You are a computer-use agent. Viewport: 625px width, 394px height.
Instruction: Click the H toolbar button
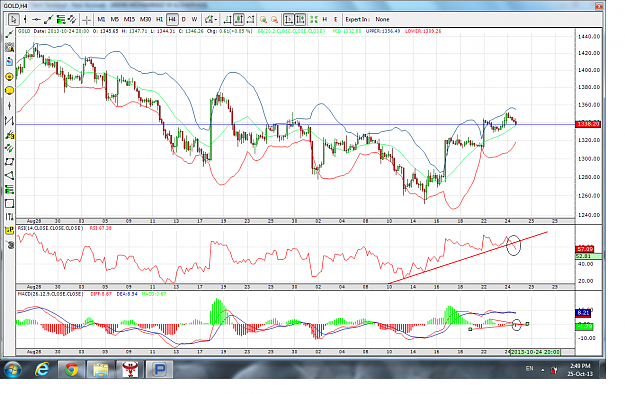[325, 19]
